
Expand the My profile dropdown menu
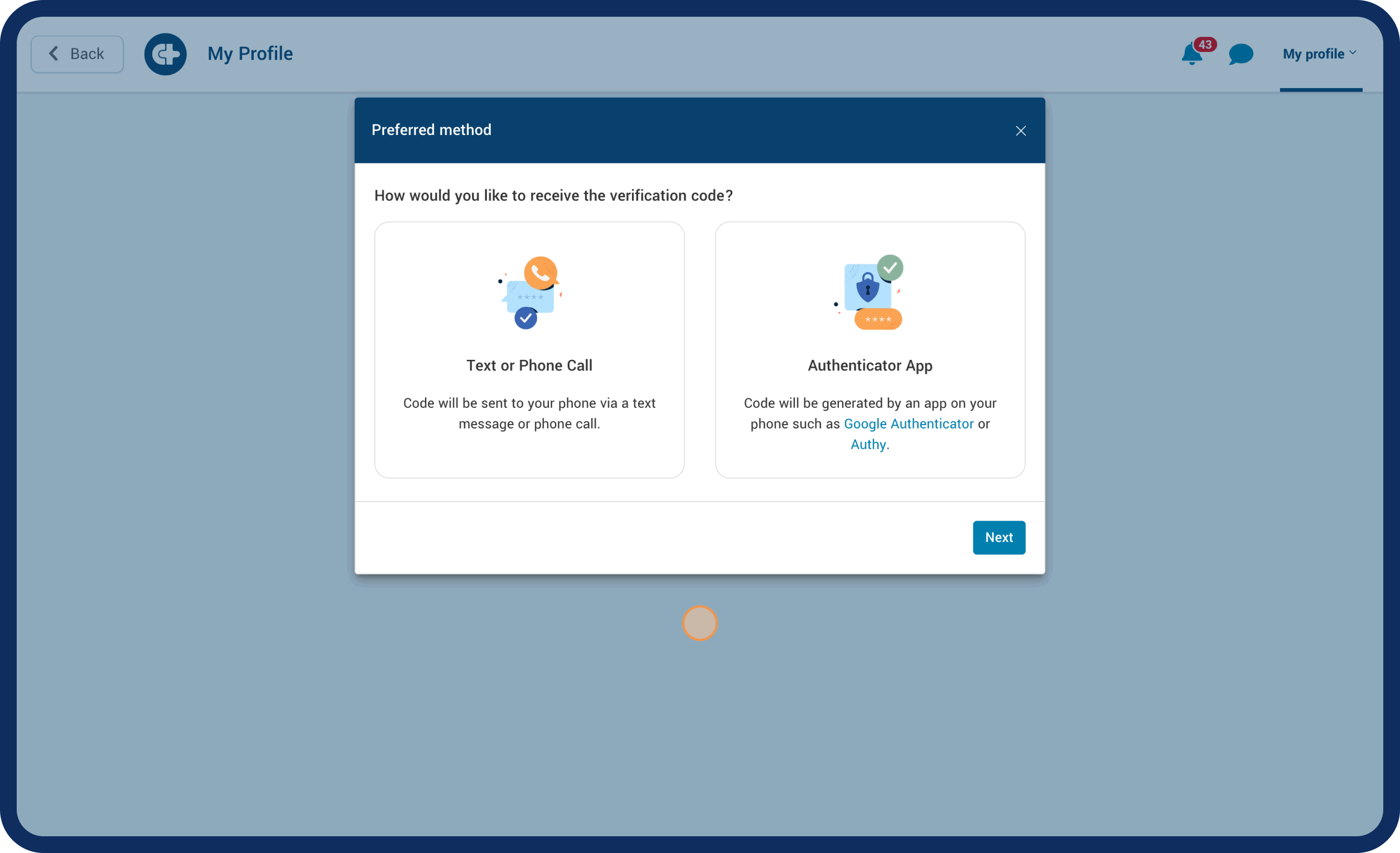pyautogui.click(x=1313, y=54)
